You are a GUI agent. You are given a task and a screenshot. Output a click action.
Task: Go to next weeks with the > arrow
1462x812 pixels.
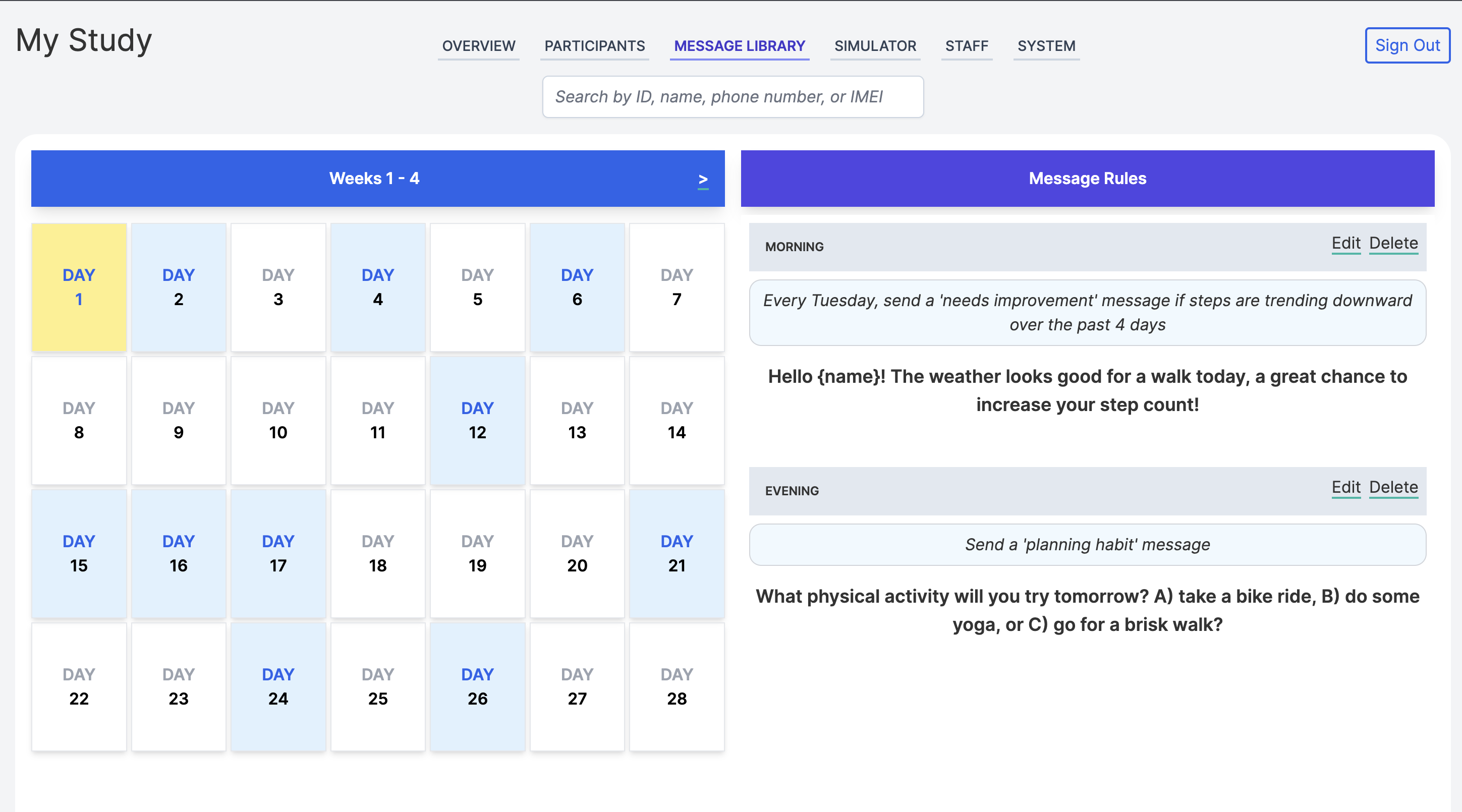tap(703, 180)
